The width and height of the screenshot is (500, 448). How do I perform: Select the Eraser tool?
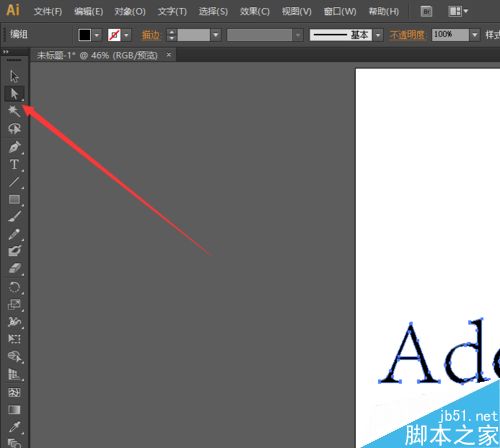point(14,269)
